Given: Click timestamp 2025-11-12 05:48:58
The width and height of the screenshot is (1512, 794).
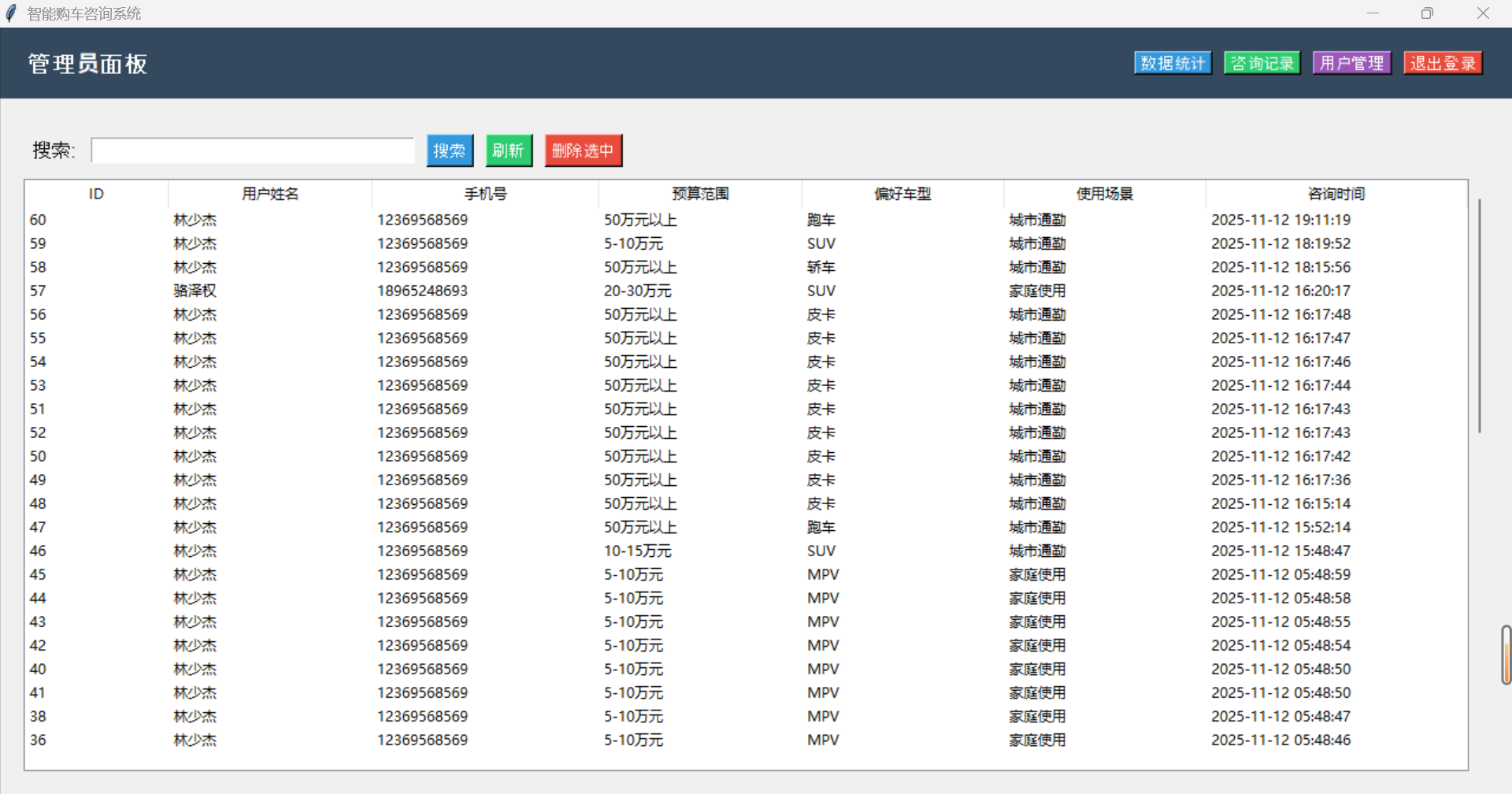Looking at the screenshot, I should 1280,598.
